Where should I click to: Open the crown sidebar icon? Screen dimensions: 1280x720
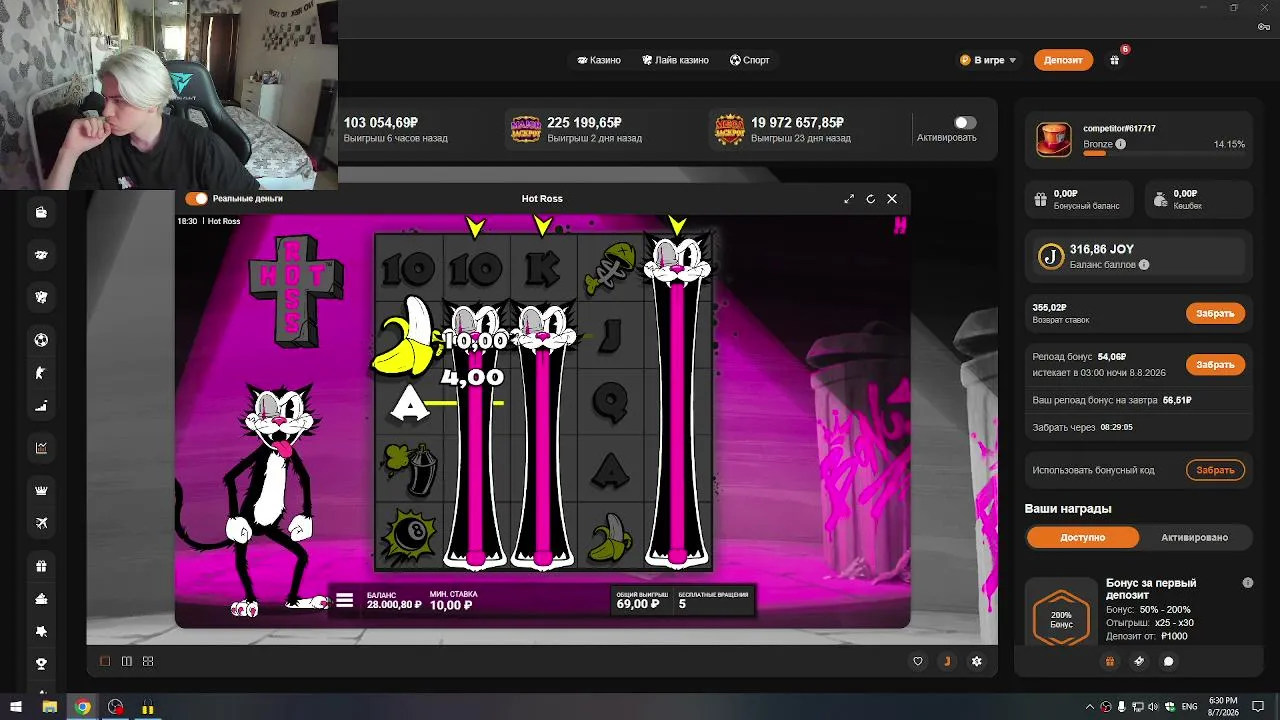[x=41, y=491]
